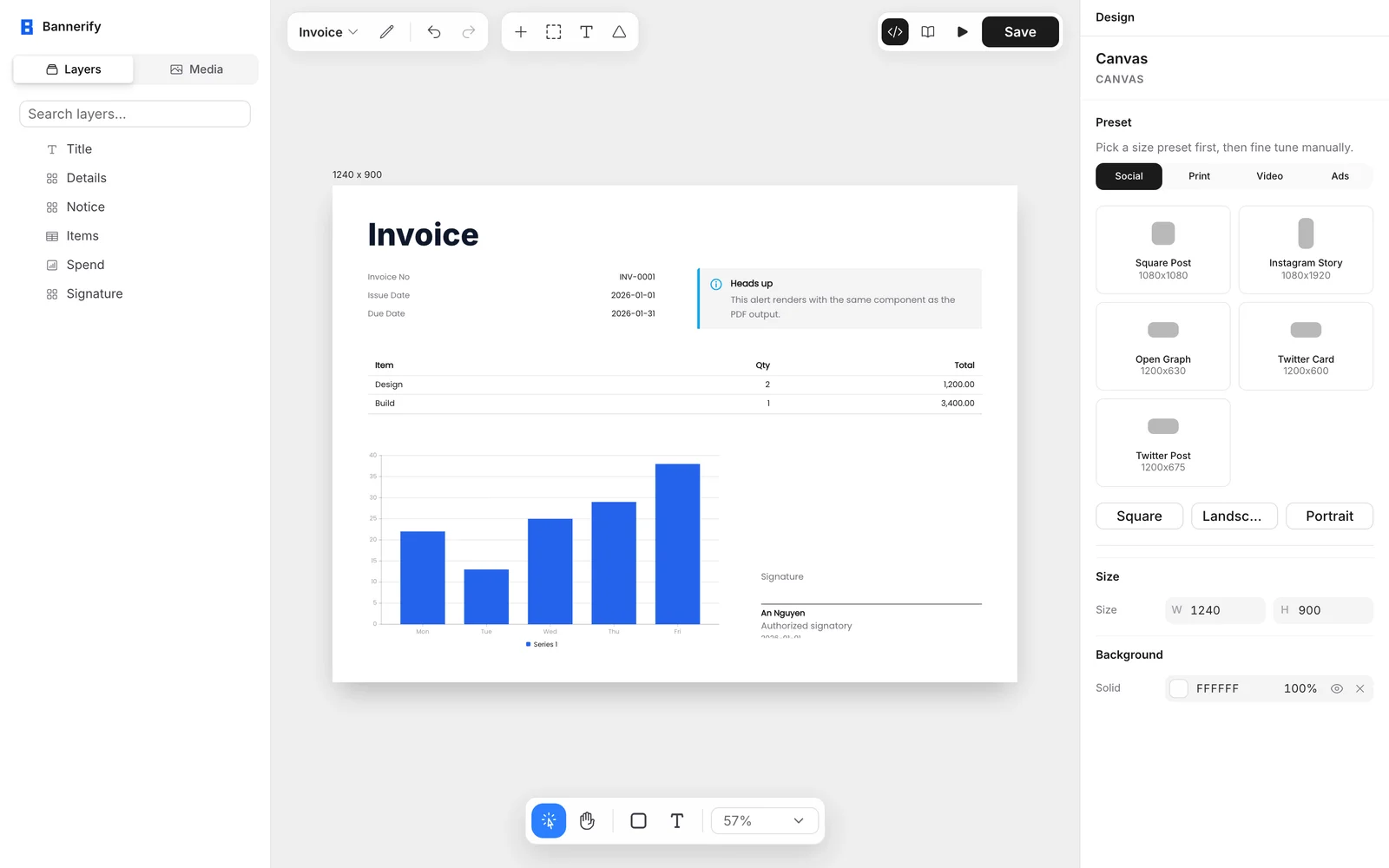Click the Landscape orientation button
The width and height of the screenshot is (1389, 868).
(x=1234, y=516)
